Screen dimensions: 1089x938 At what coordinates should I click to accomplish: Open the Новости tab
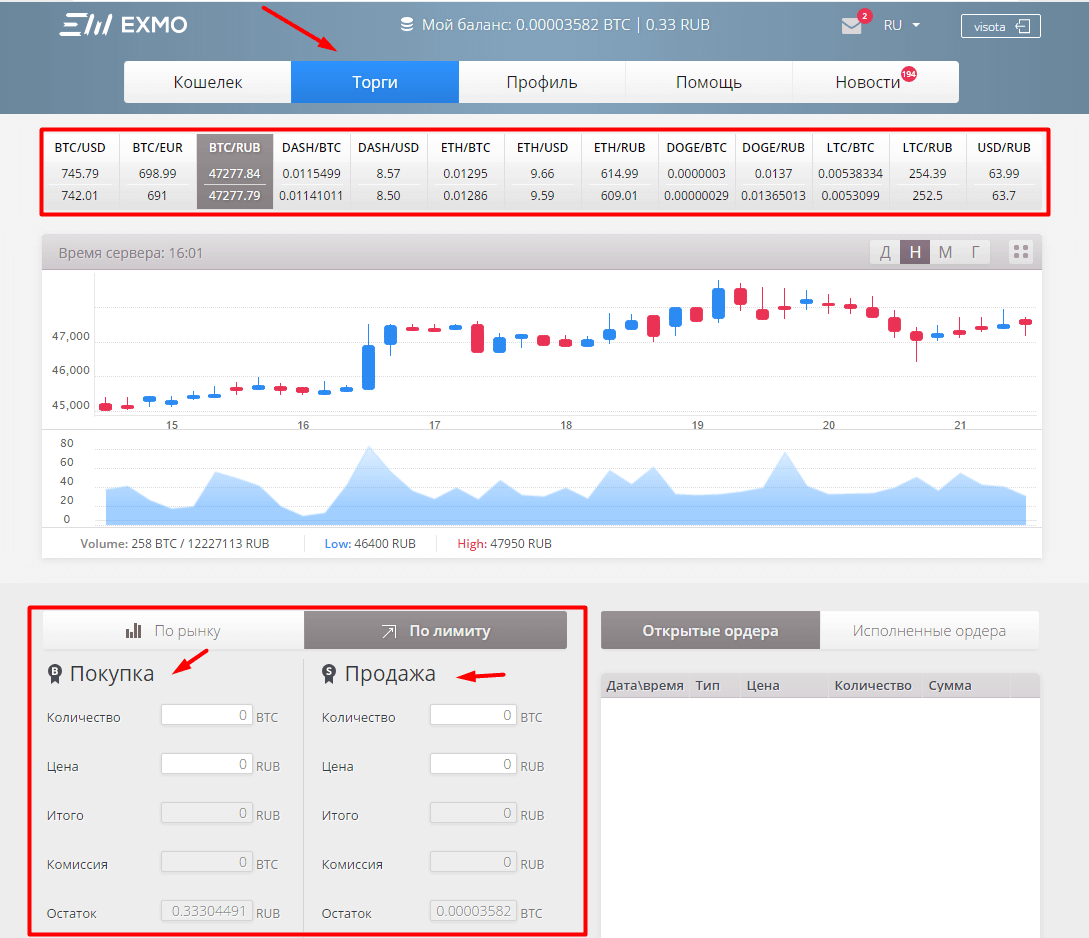pyautogui.click(x=875, y=82)
